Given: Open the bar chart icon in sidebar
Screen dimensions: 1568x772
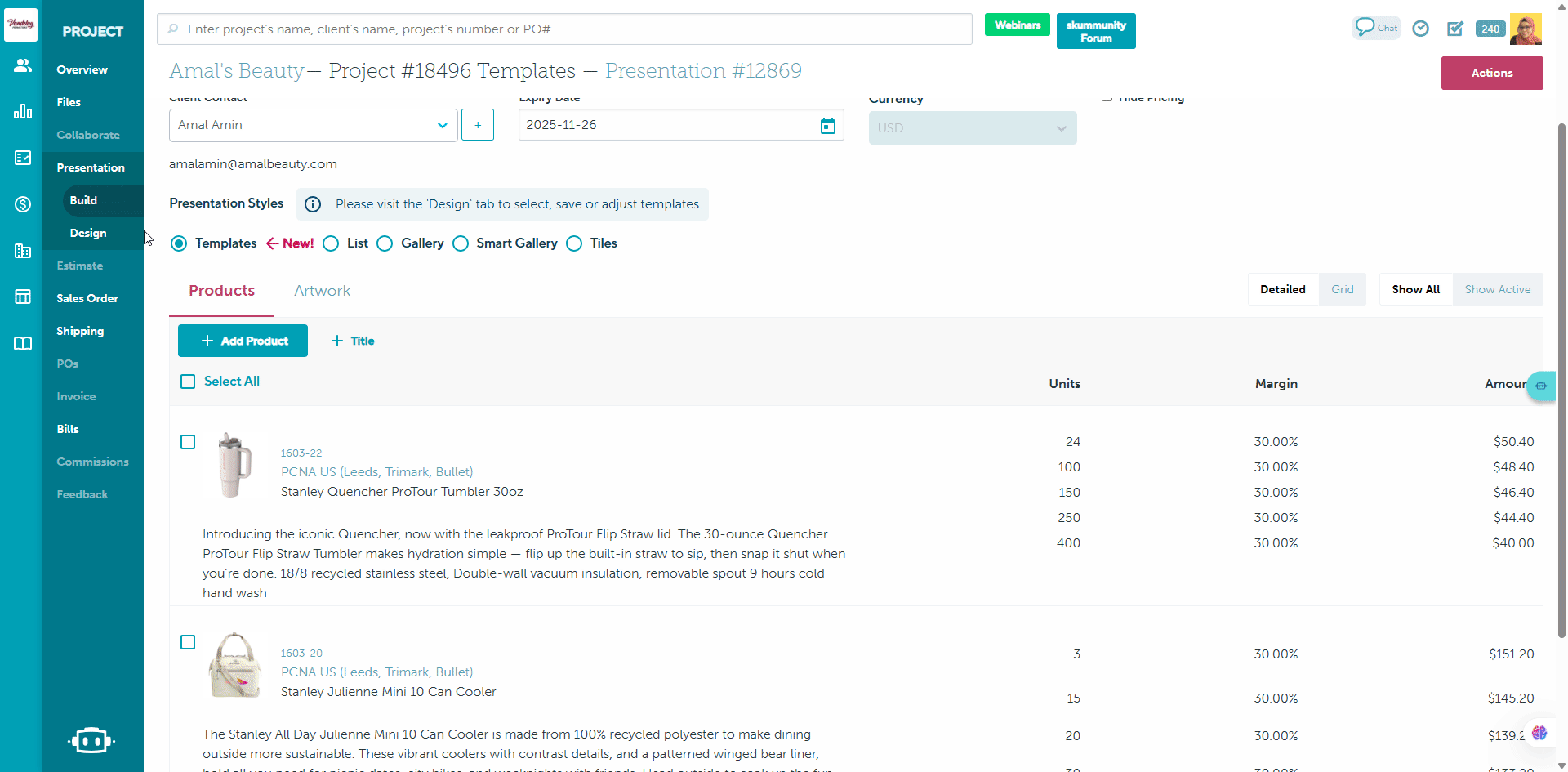Looking at the screenshot, I should coord(23,111).
